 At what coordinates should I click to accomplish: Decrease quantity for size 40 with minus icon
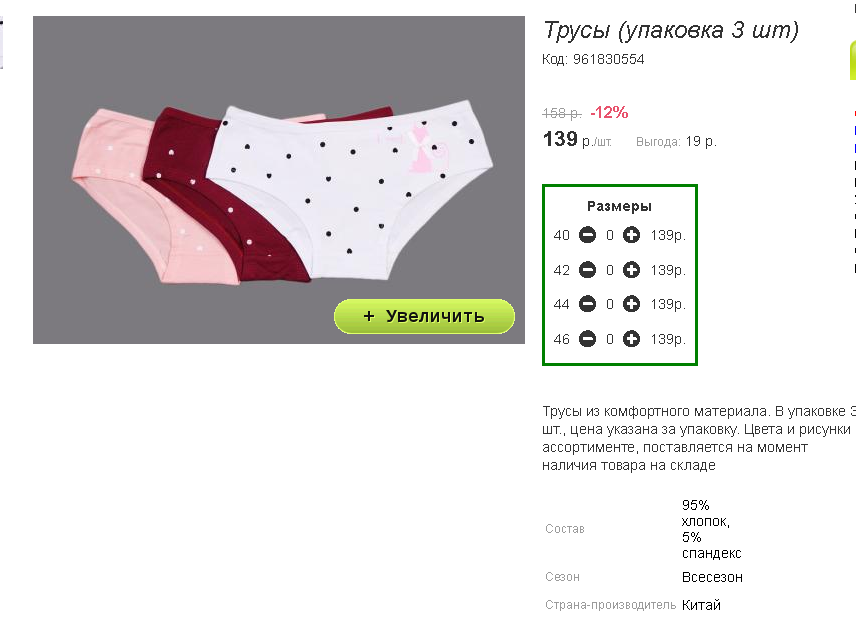[586, 236]
